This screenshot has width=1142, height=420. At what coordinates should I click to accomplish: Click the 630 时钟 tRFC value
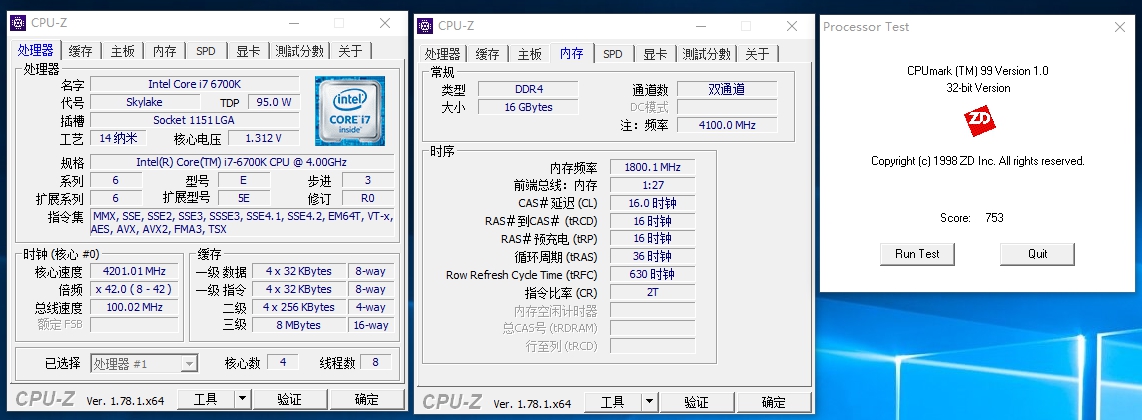pyautogui.click(x=653, y=274)
